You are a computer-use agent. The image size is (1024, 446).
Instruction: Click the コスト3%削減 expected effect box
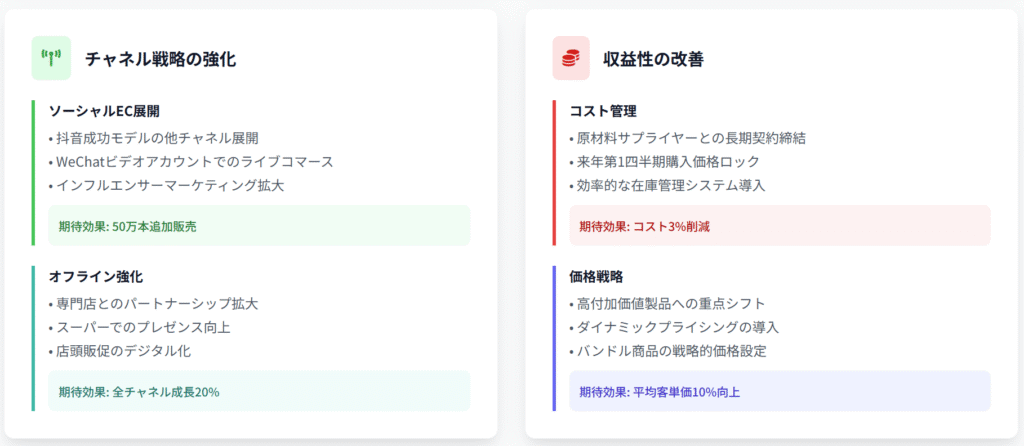click(779, 226)
